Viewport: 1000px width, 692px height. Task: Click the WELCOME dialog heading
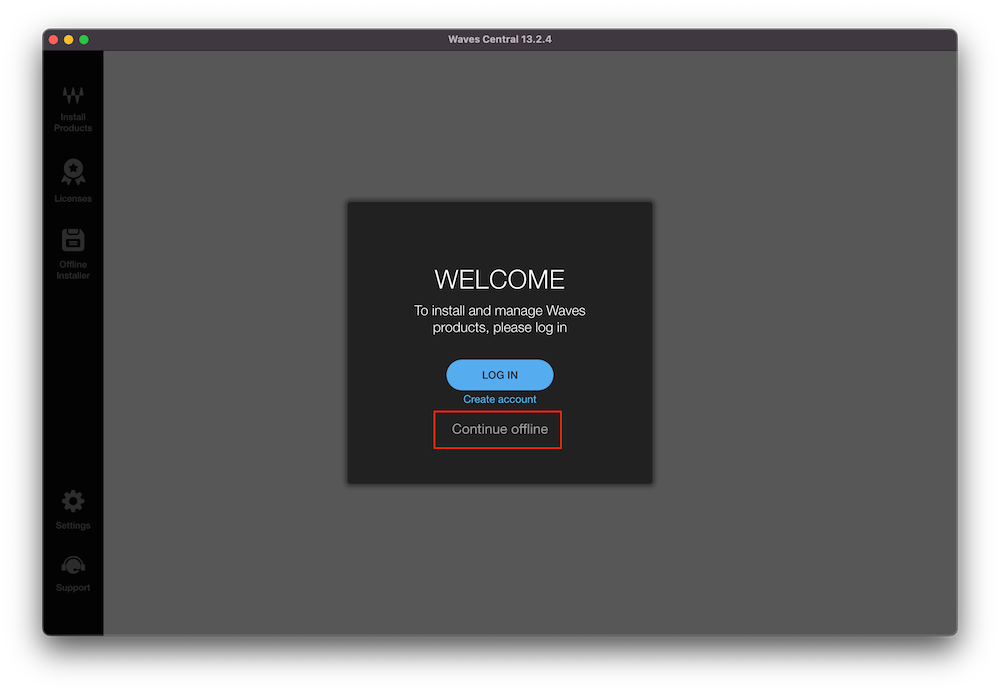point(499,280)
